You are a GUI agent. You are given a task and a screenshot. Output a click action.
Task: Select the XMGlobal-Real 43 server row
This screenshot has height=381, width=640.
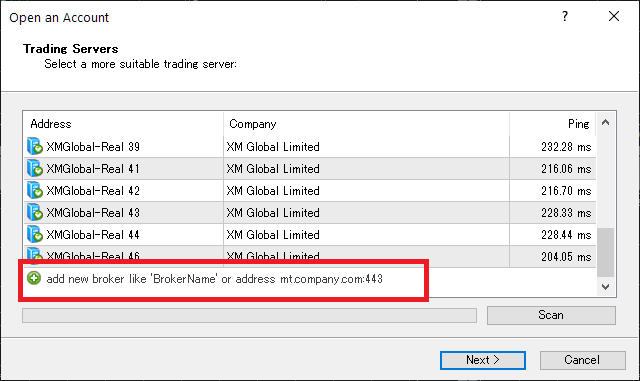[x=310, y=213]
